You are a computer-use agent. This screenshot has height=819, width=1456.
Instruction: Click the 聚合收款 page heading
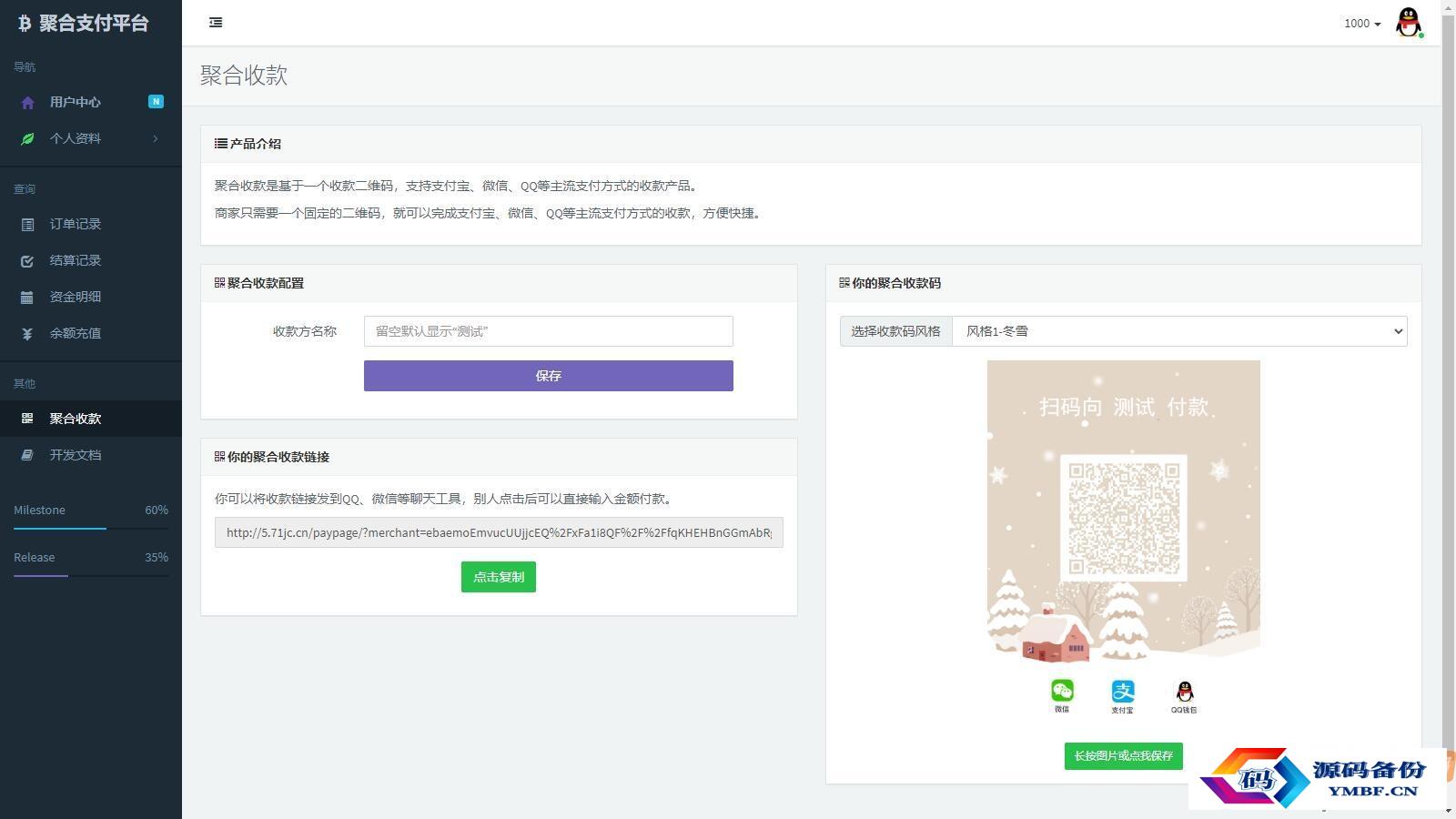244,76
